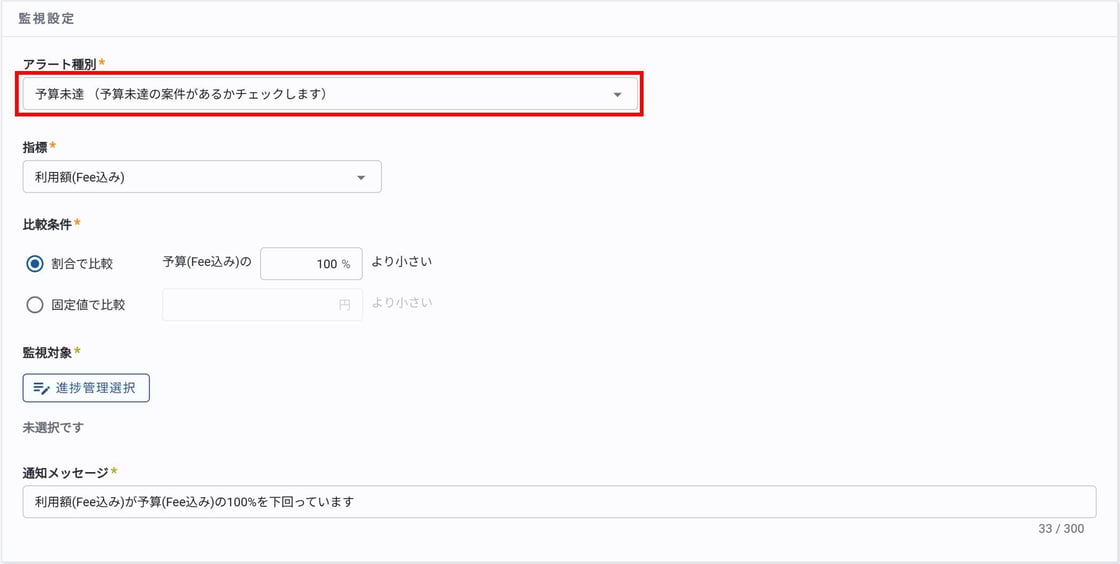
Task: Click the 通知メッセージ field label
Action: [x=65, y=472]
